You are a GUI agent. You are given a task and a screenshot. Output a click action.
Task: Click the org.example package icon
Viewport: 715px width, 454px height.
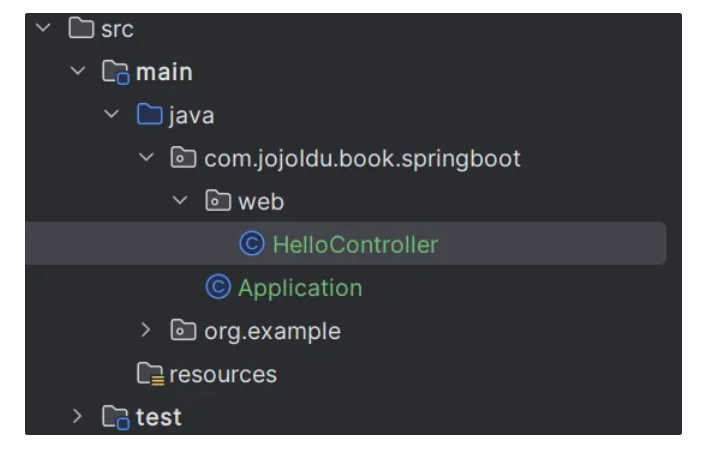pyautogui.click(x=183, y=330)
